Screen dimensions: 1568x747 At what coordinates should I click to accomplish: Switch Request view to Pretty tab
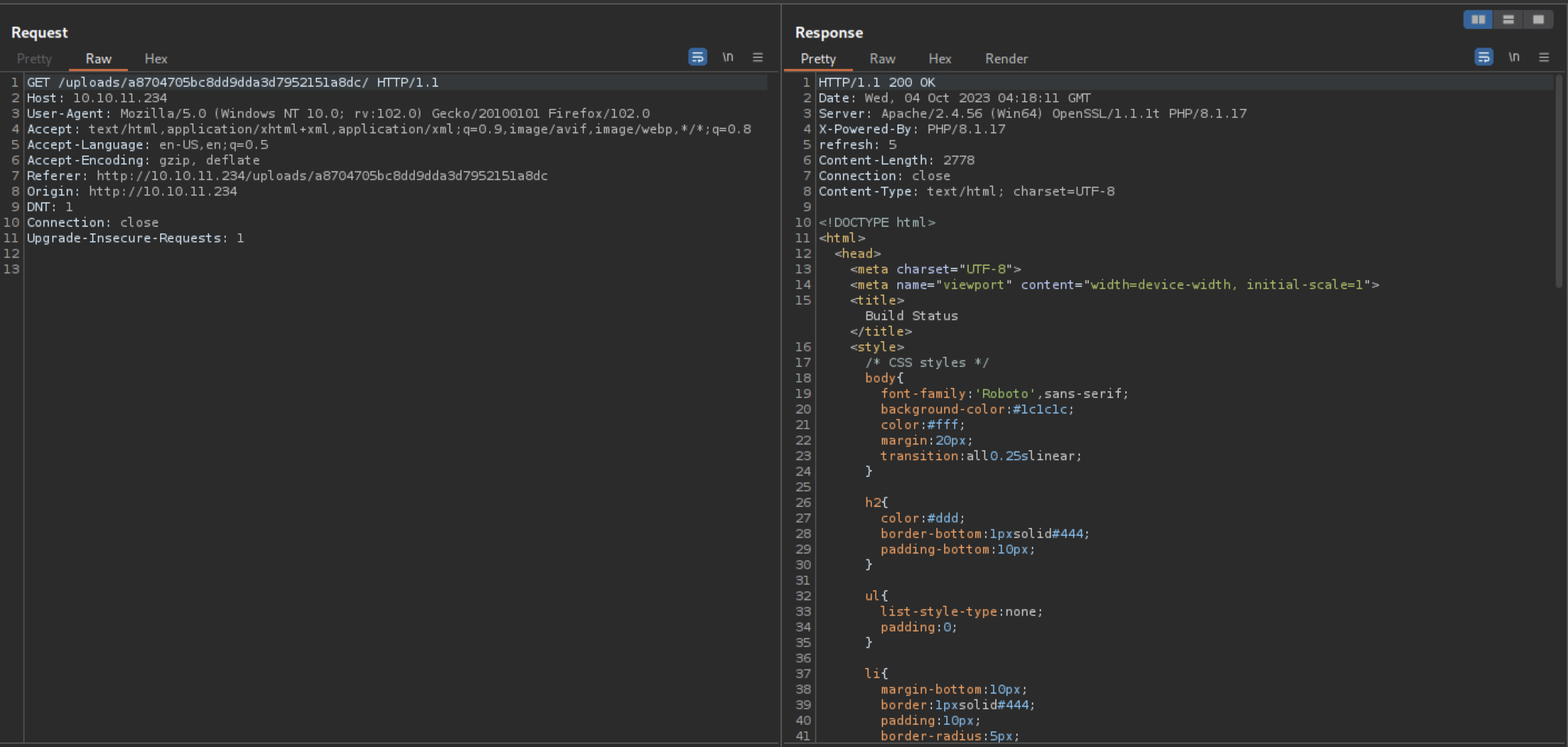pyautogui.click(x=34, y=59)
